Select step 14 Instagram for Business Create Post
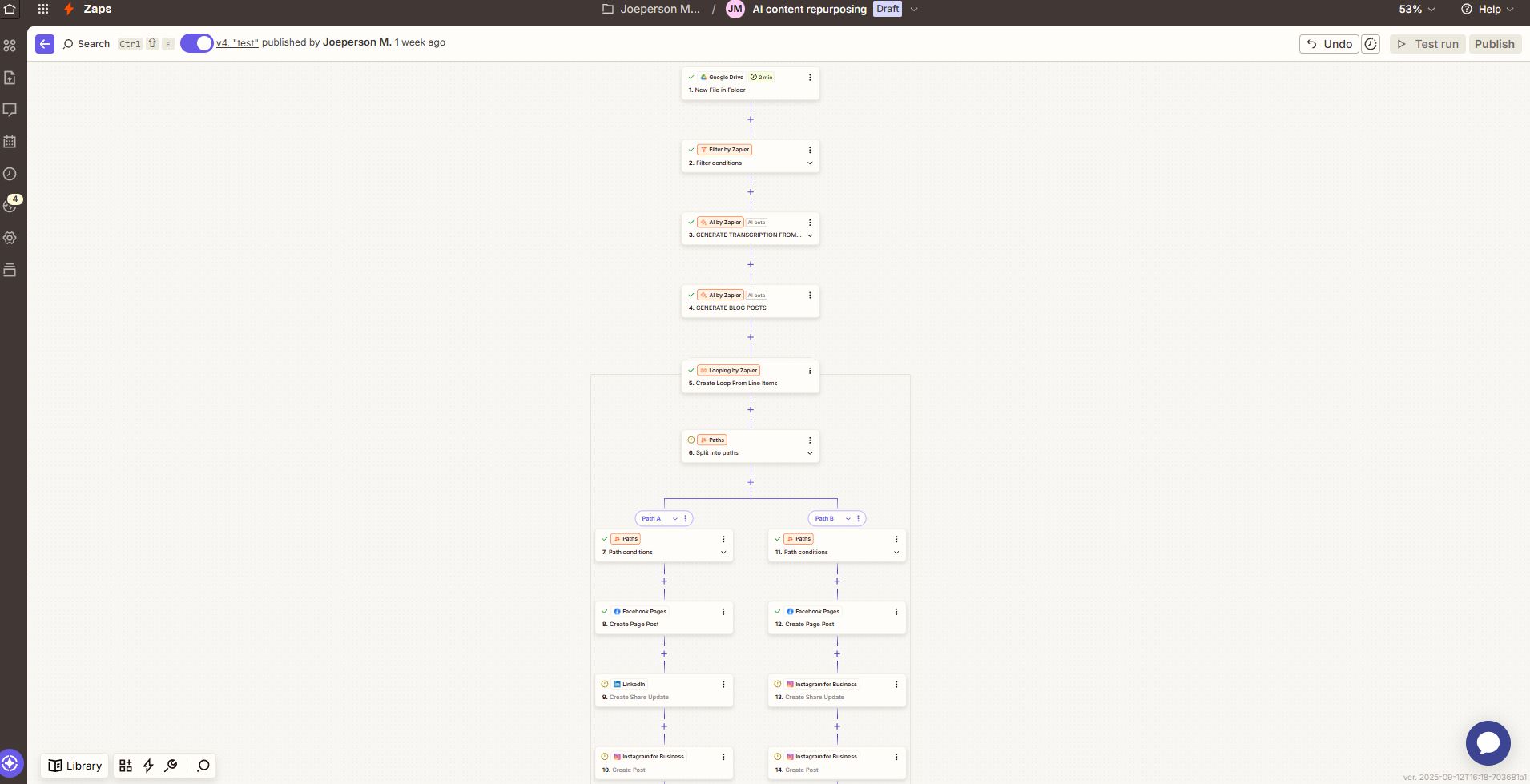The height and width of the screenshot is (784, 1530). click(837, 763)
